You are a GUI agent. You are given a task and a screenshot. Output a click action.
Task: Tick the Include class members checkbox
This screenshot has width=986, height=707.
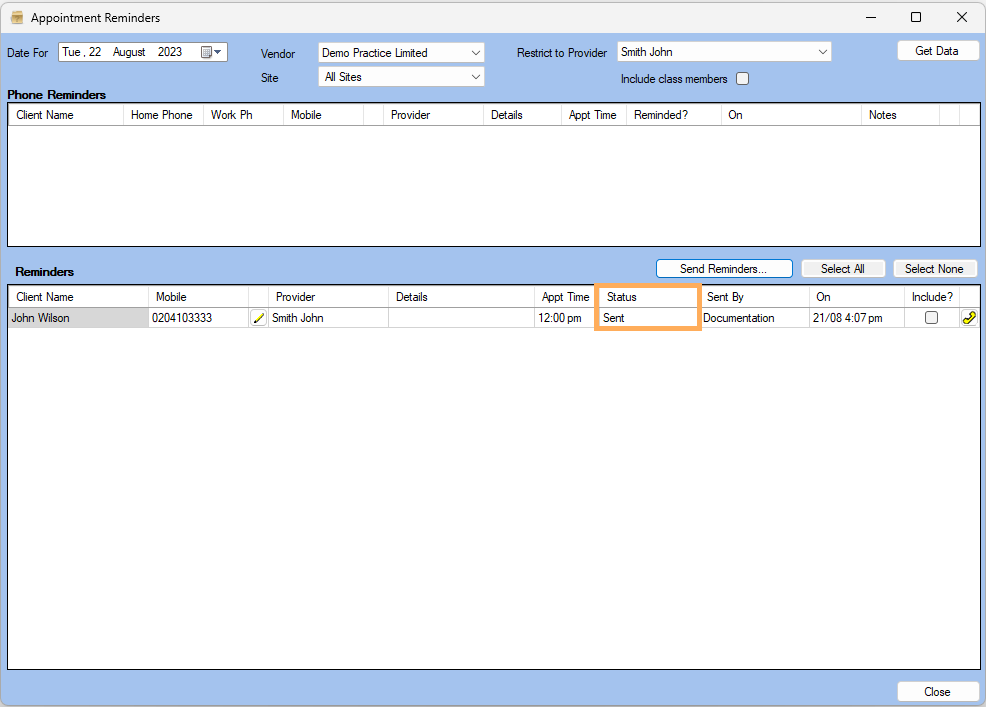pyautogui.click(x=743, y=79)
